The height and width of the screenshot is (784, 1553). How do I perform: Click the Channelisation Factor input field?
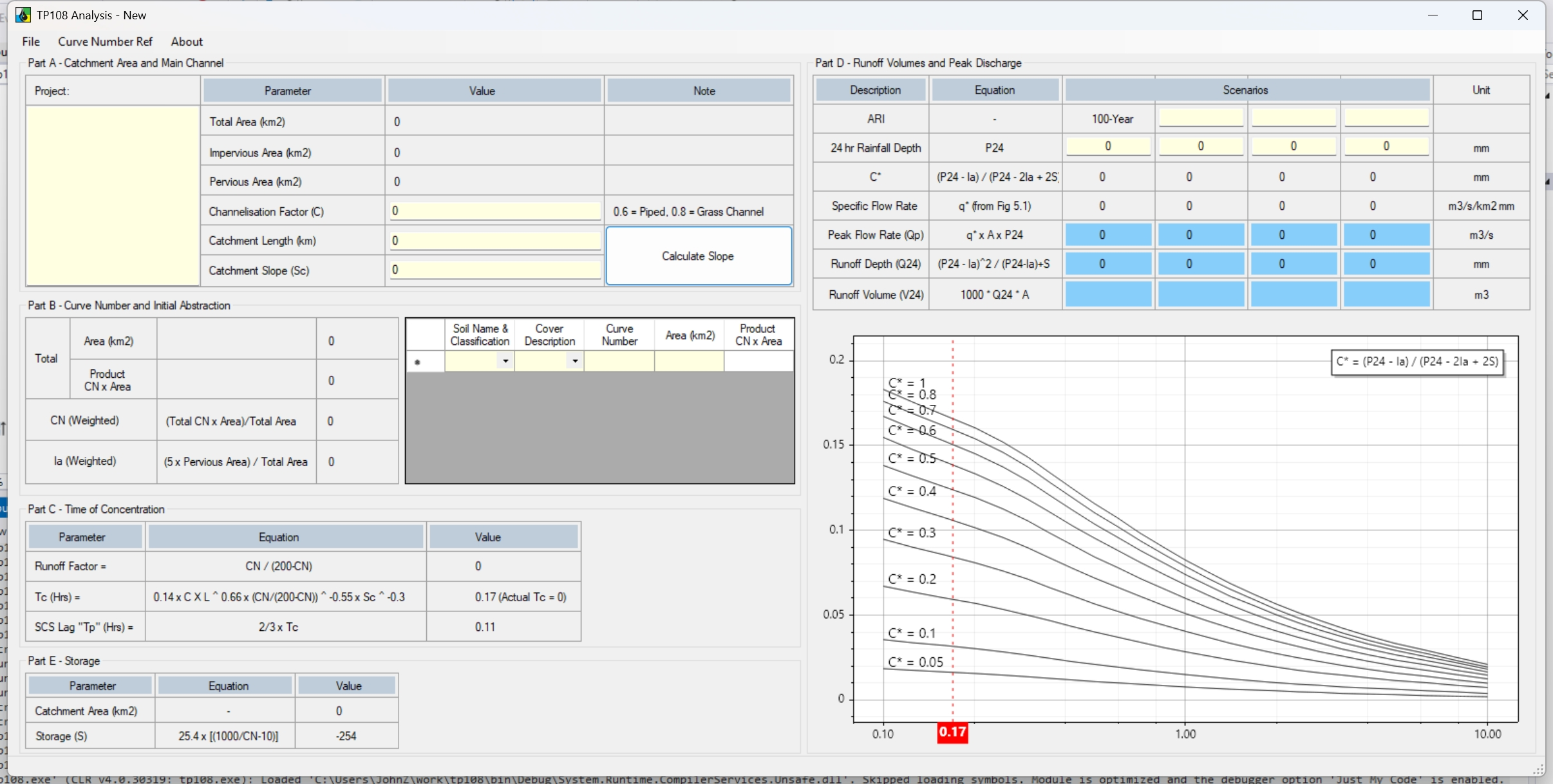494,211
